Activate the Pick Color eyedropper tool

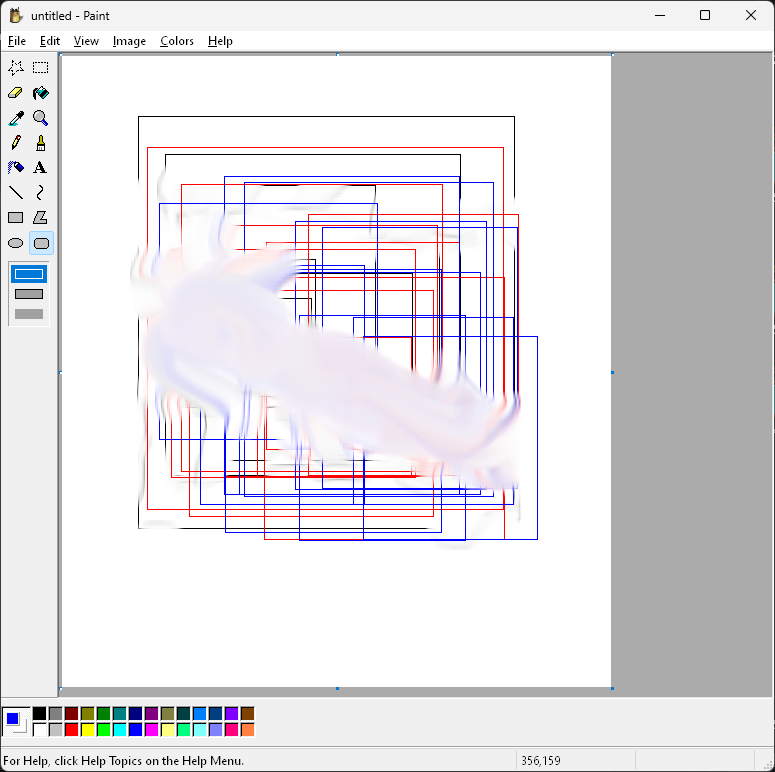pyautogui.click(x=16, y=118)
